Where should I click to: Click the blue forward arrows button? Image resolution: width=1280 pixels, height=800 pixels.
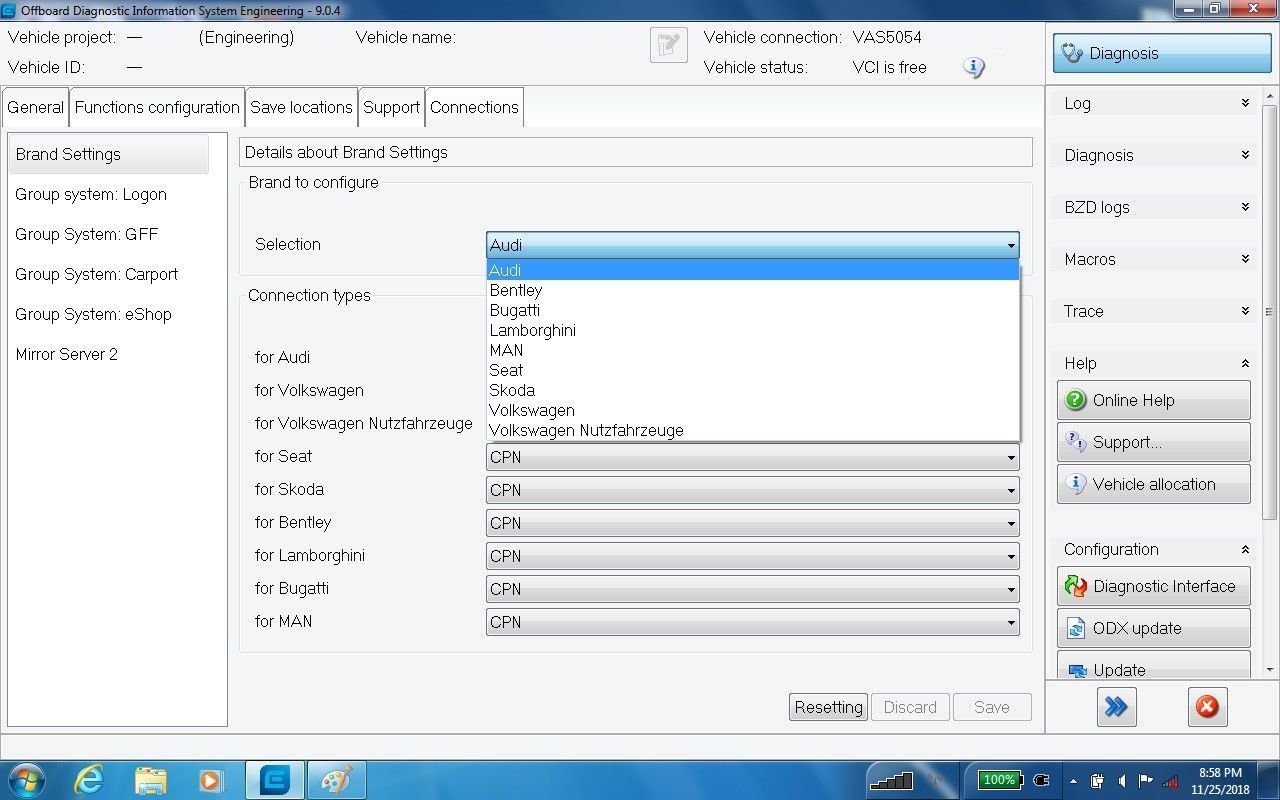pos(1116,707)
